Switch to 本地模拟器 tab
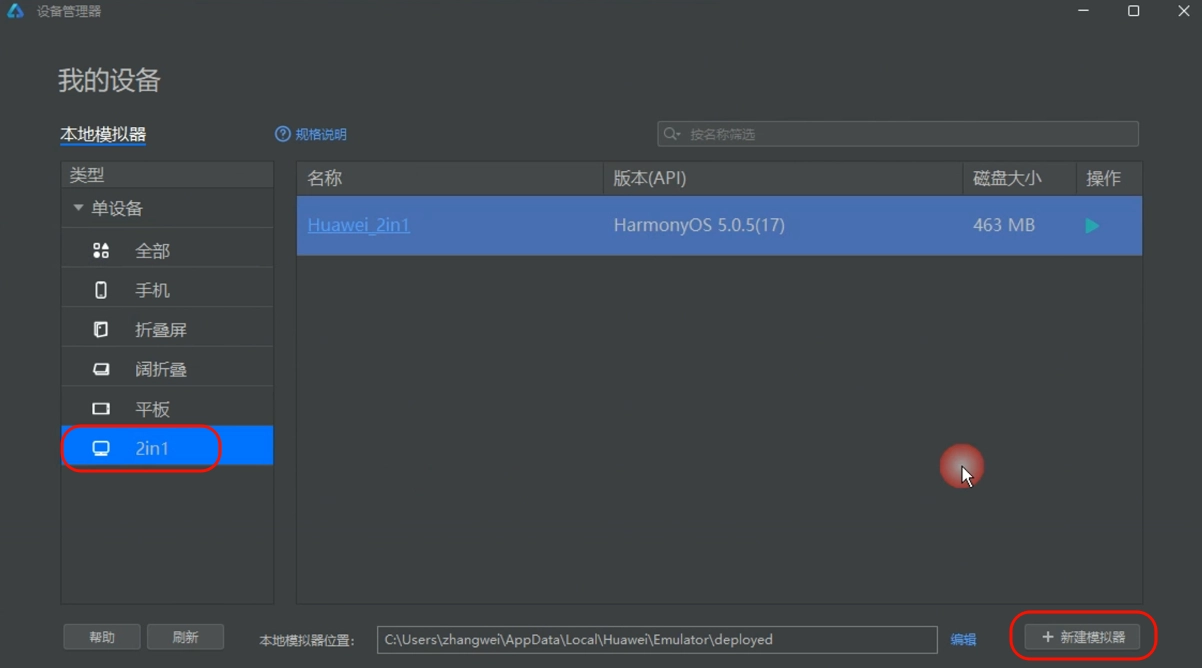 point(103,134)
